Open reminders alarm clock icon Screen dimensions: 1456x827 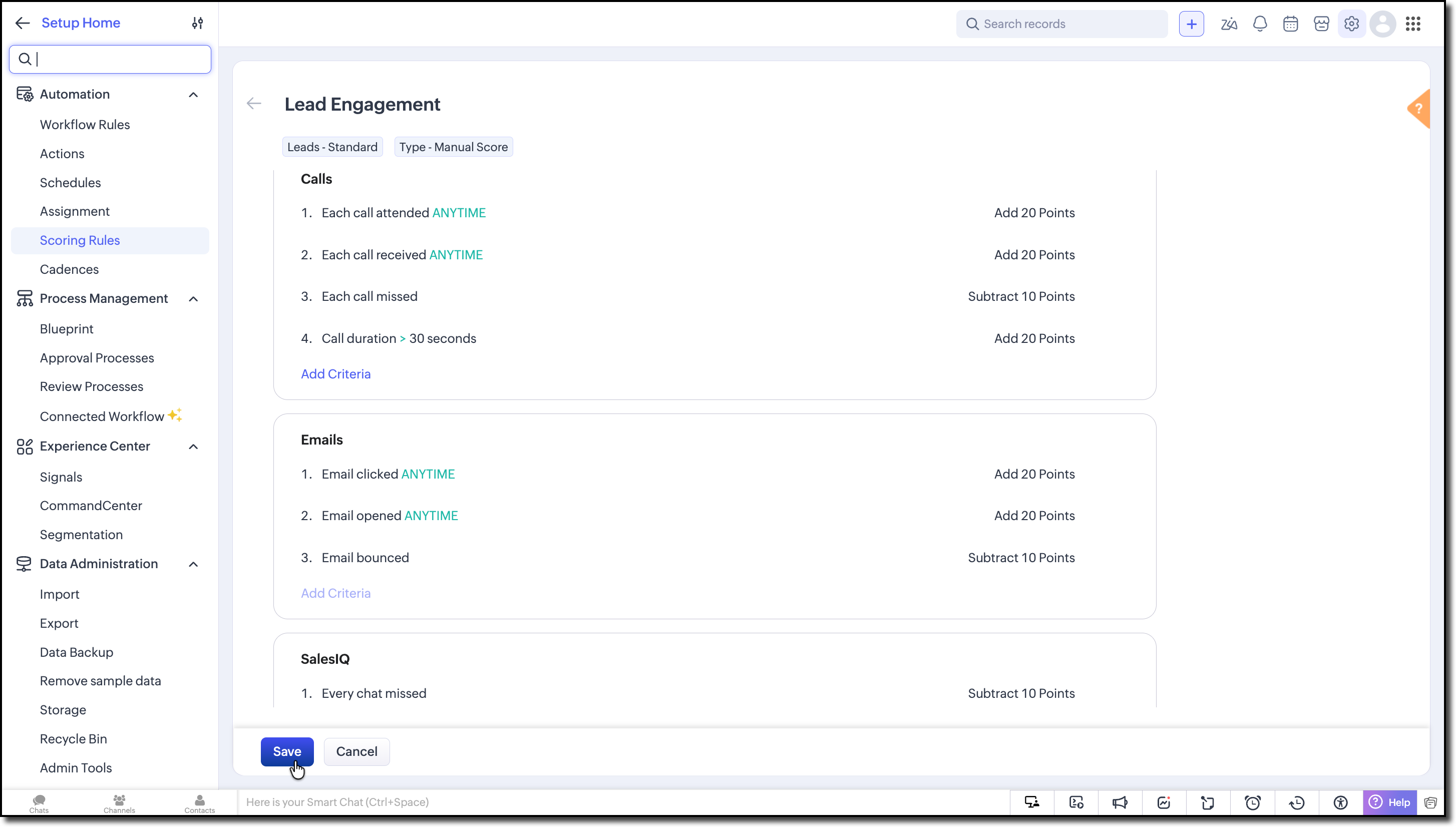pos(1252,802)
